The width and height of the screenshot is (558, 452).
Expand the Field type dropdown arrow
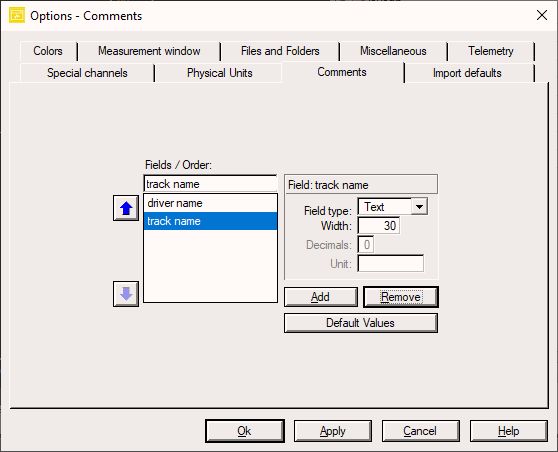tap(419, 207)
